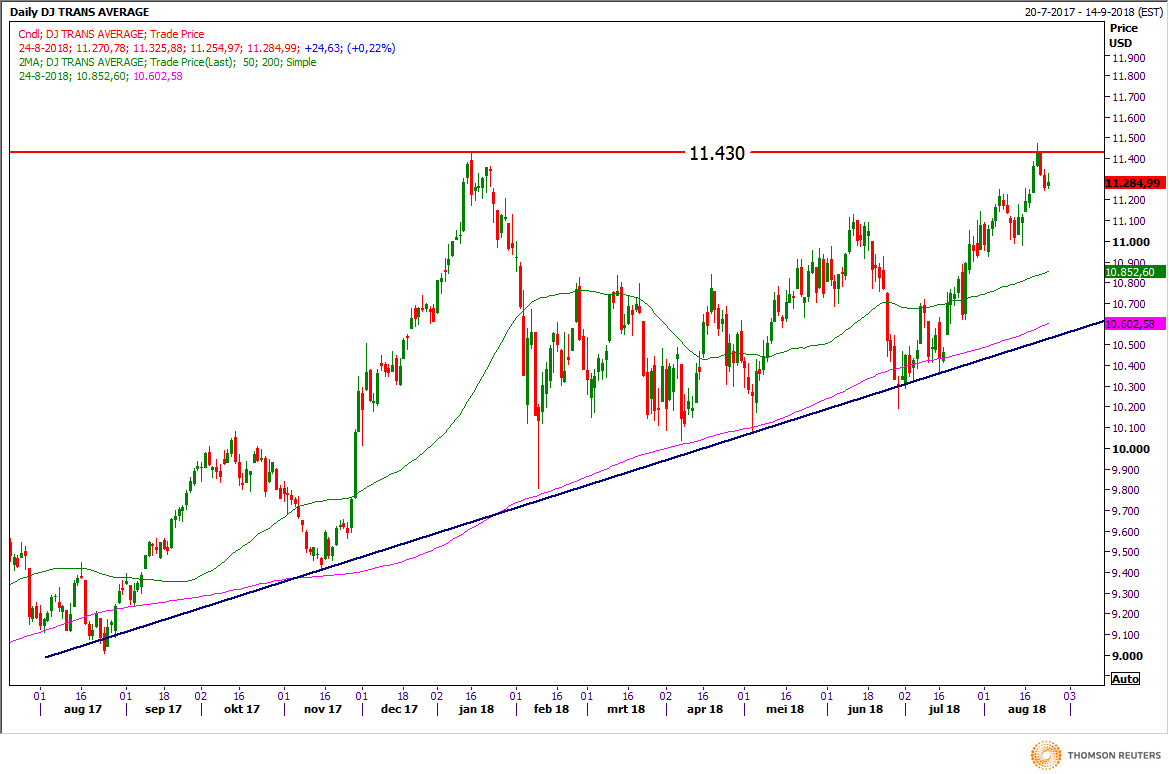Click the "(+0,22%)" percentage change
1169x774 pixels.
coord(371,48)
